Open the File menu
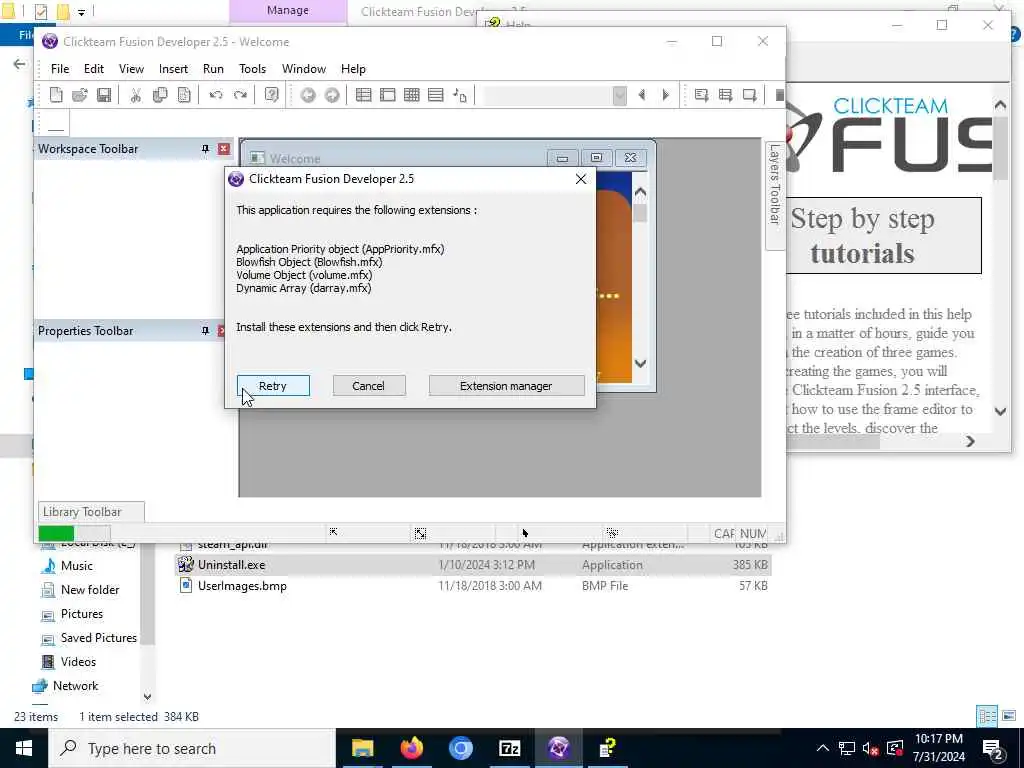1024x768 pixels. pyautogui.click(x=60, y=69)
